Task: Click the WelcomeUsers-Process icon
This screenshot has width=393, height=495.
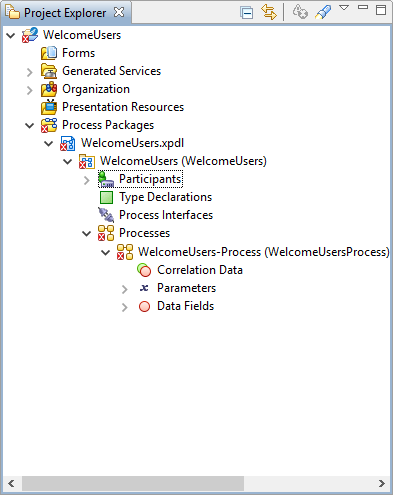Action: pos(125,252)
